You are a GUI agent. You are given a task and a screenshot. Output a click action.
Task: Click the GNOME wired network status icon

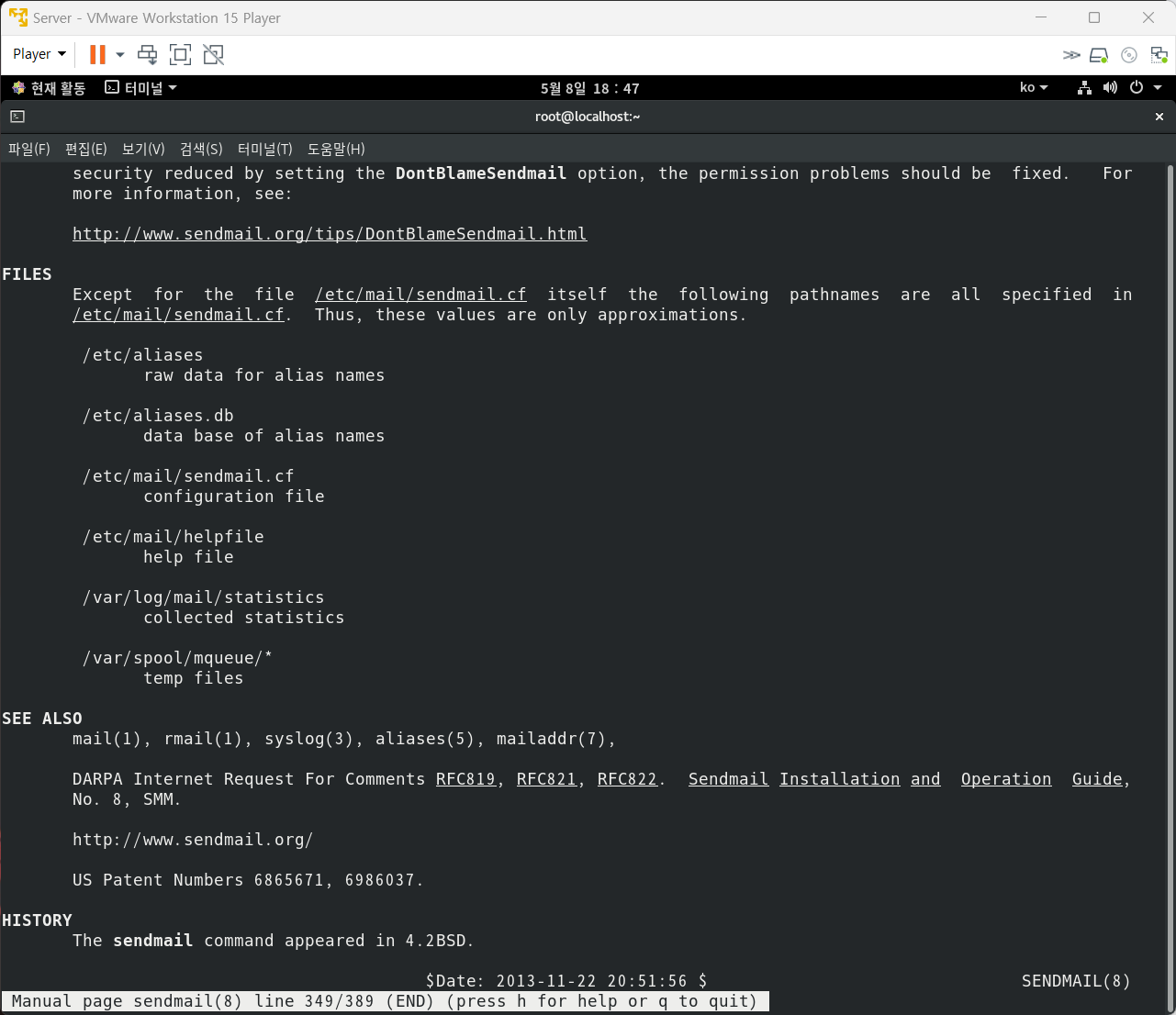click(x=1084, y=88)
